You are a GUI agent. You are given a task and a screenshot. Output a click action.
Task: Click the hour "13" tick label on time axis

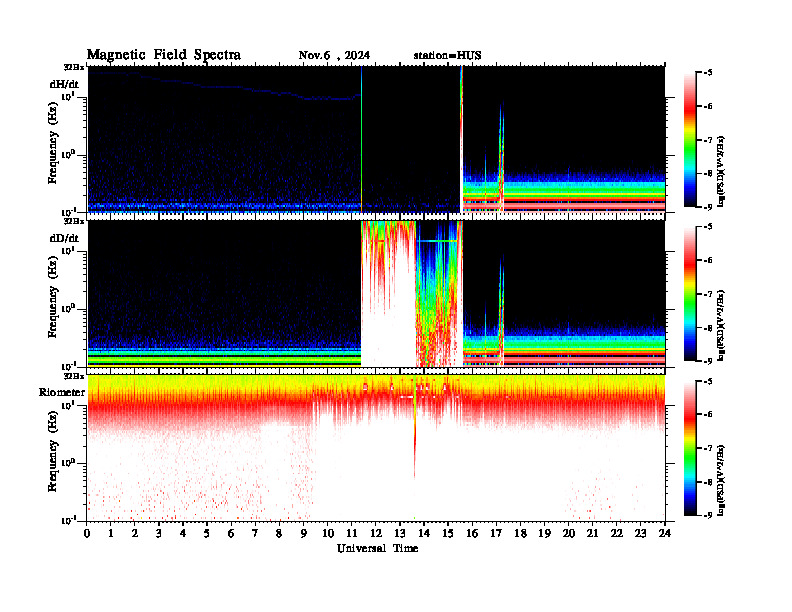point(400,534)
